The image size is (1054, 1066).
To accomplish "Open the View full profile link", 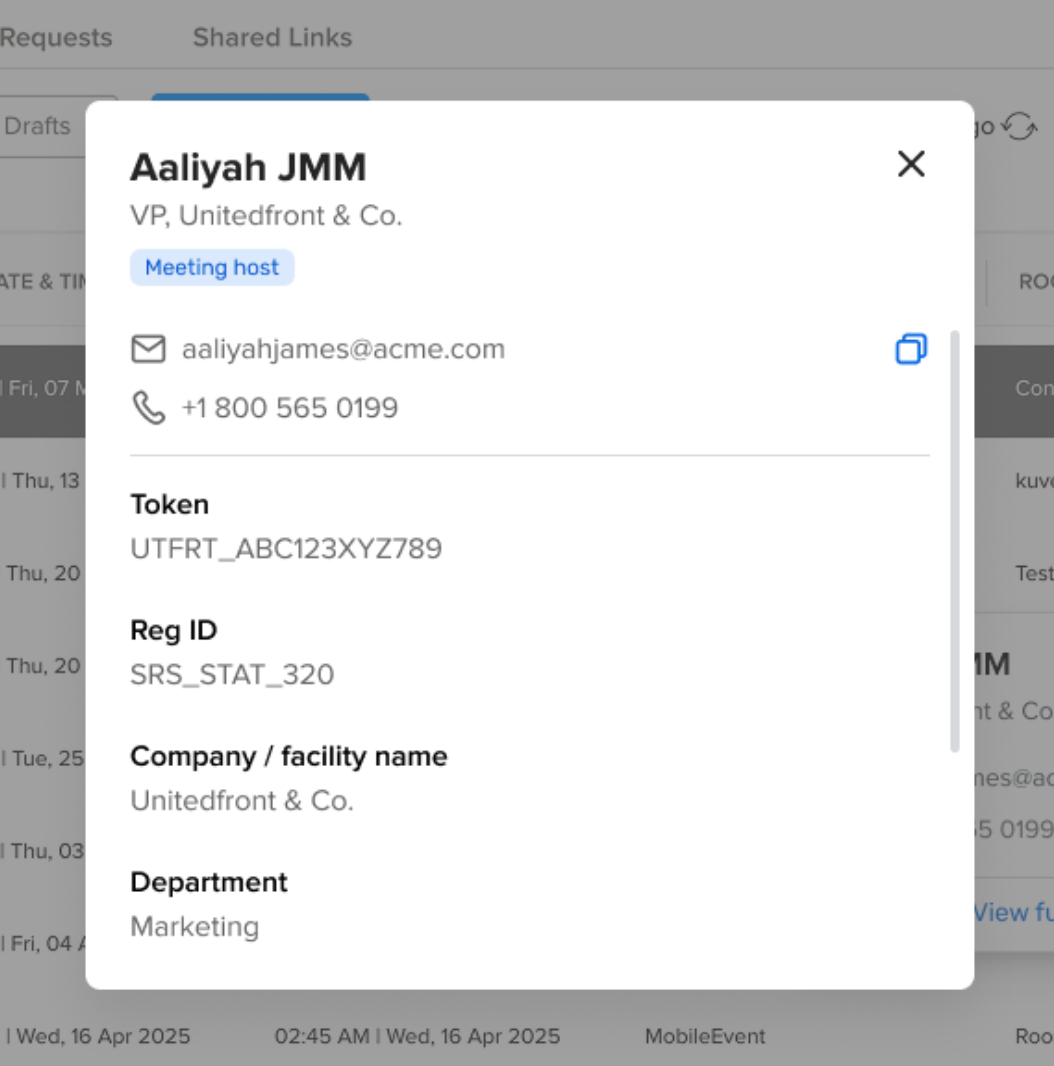I will click(1013, 912).
